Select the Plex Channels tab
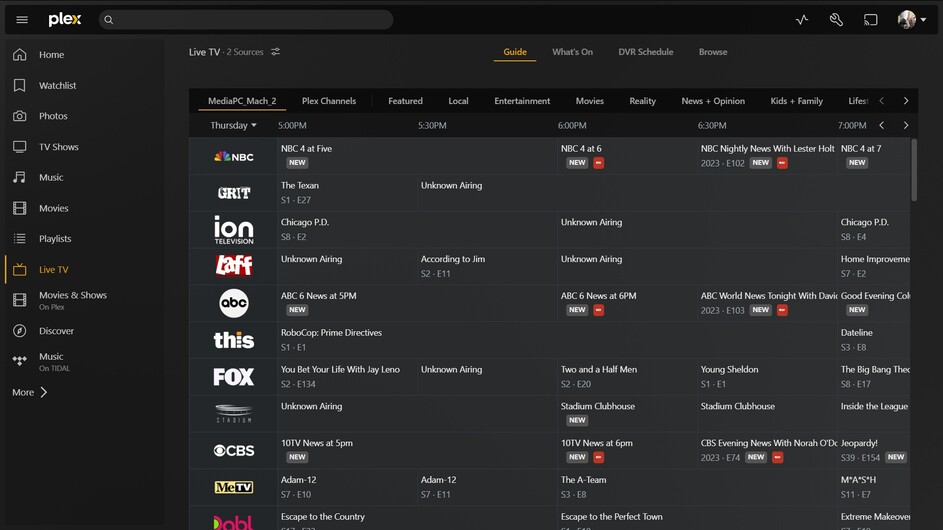The image size is (943, 530). [329, 101]
